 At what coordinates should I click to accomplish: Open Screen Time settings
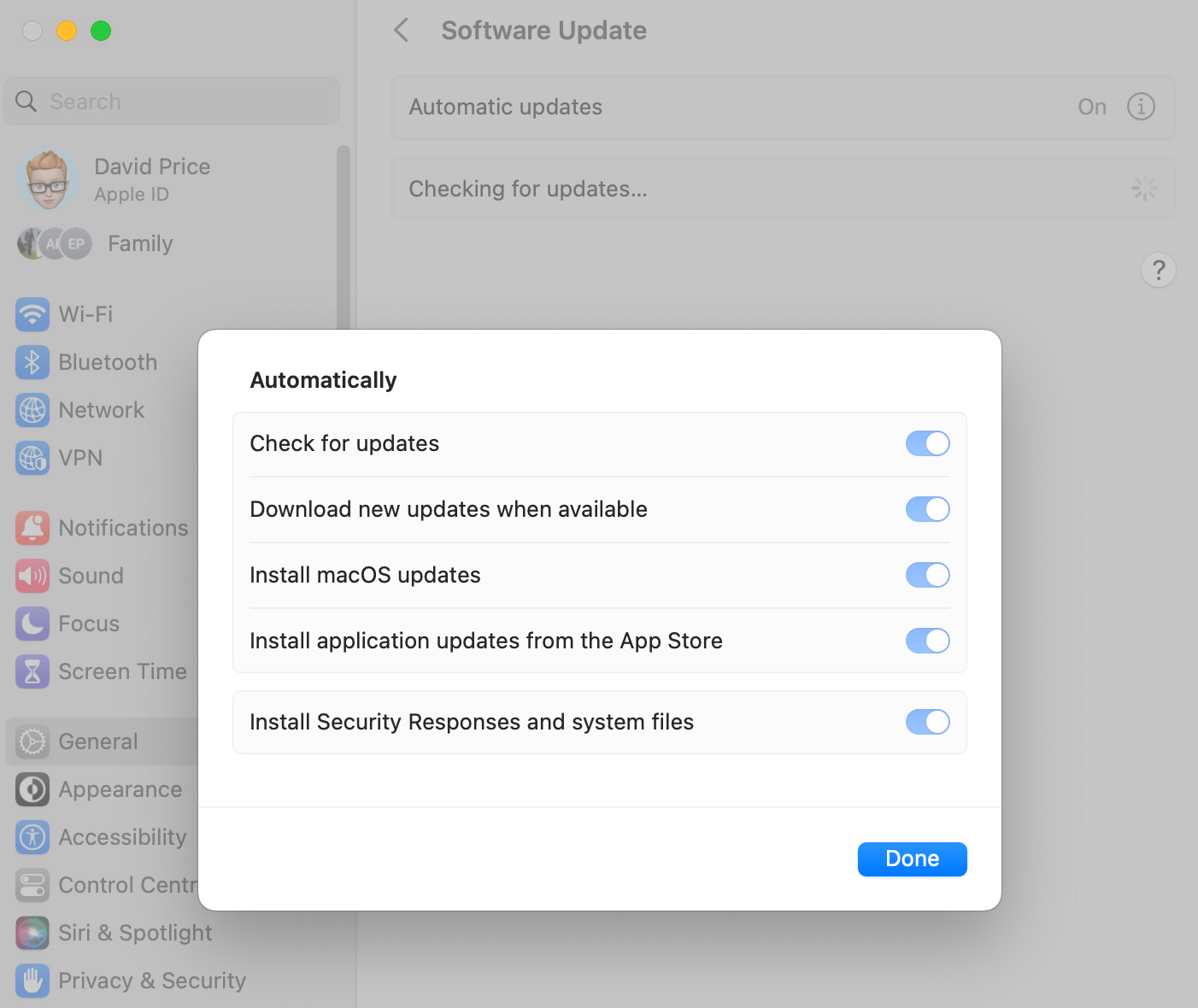(122, 671)
